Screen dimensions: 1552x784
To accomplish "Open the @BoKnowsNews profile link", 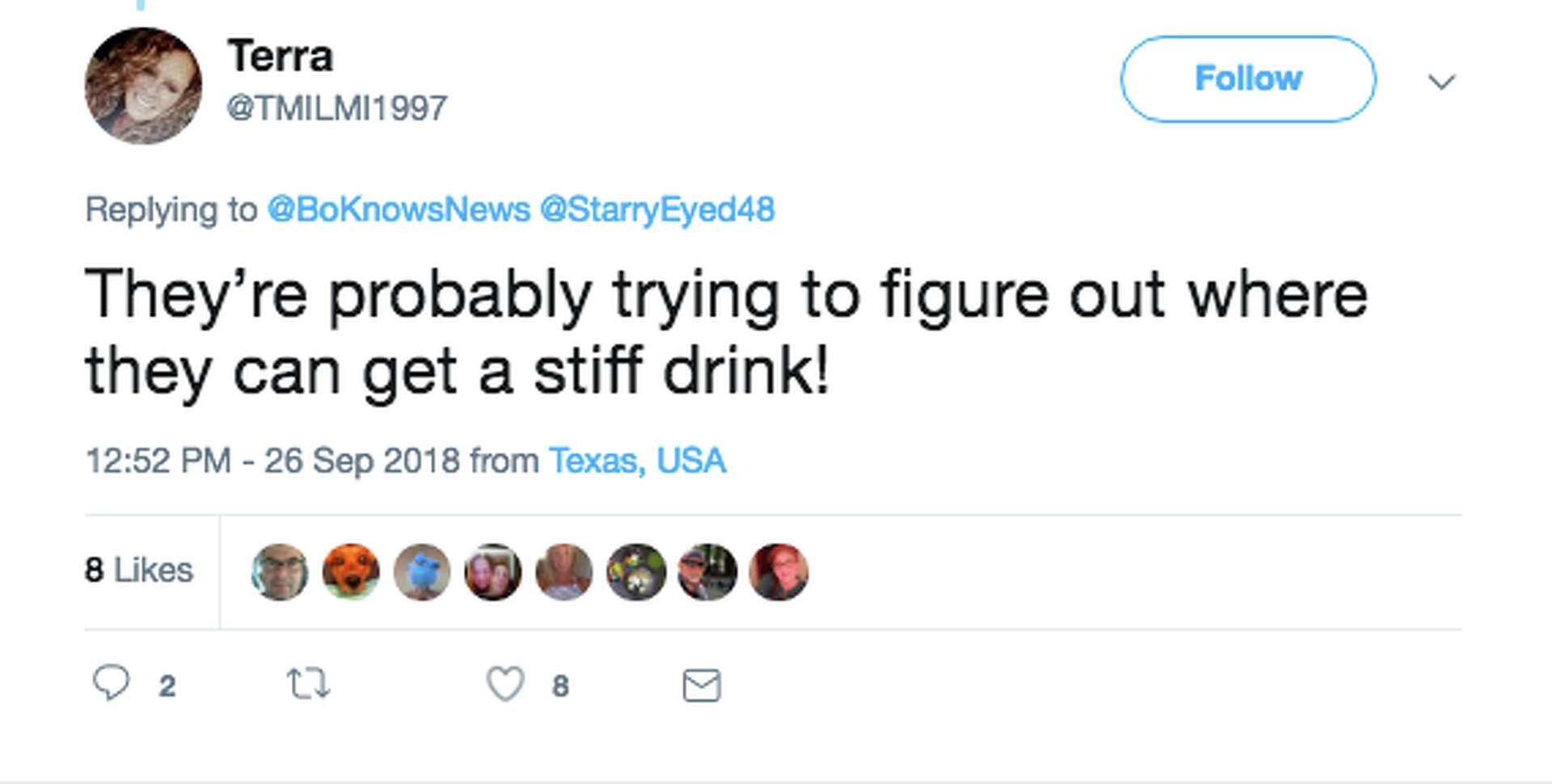I will tap(399, 209).
